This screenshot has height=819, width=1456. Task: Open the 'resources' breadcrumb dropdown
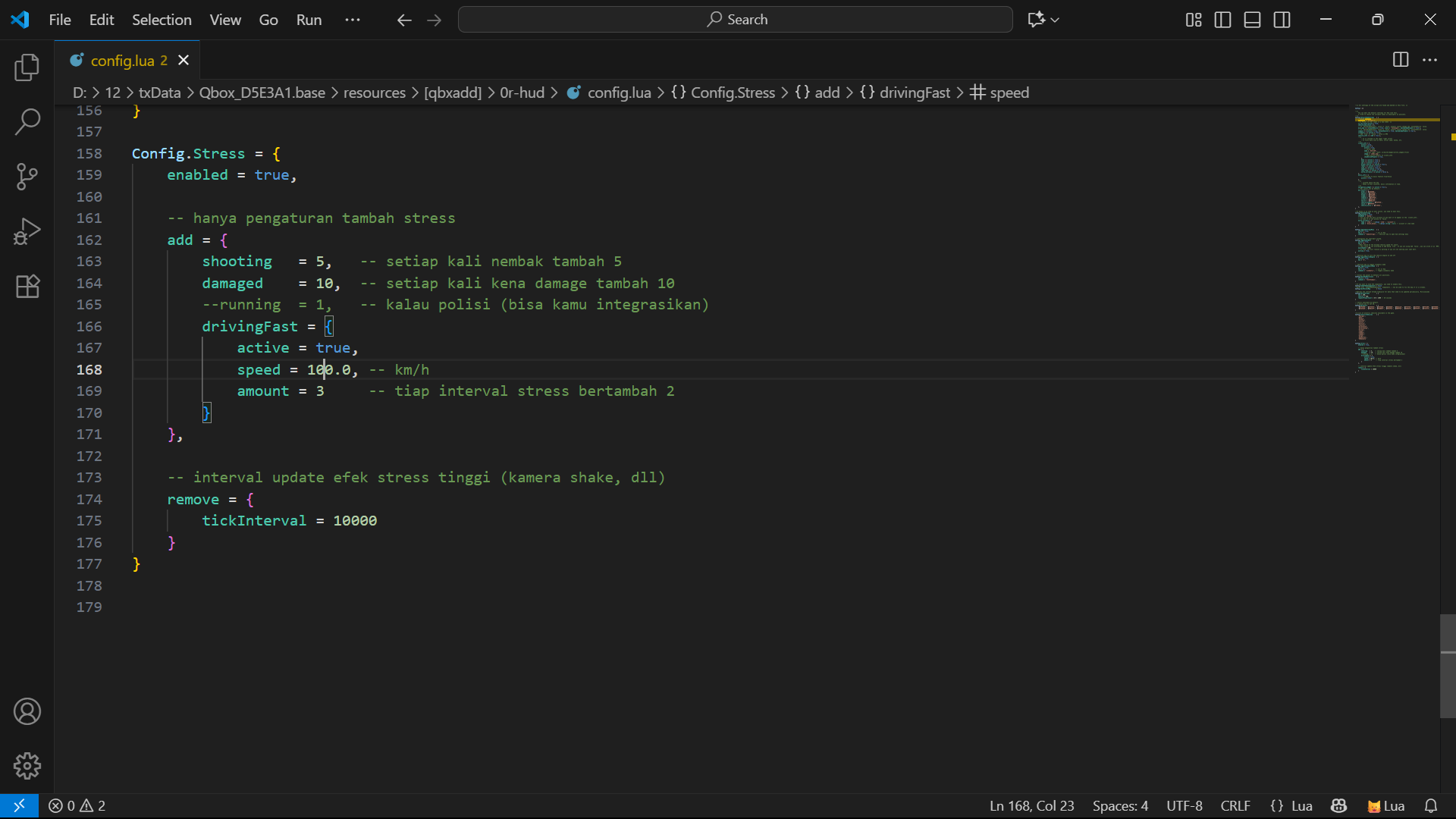[375, 93]
